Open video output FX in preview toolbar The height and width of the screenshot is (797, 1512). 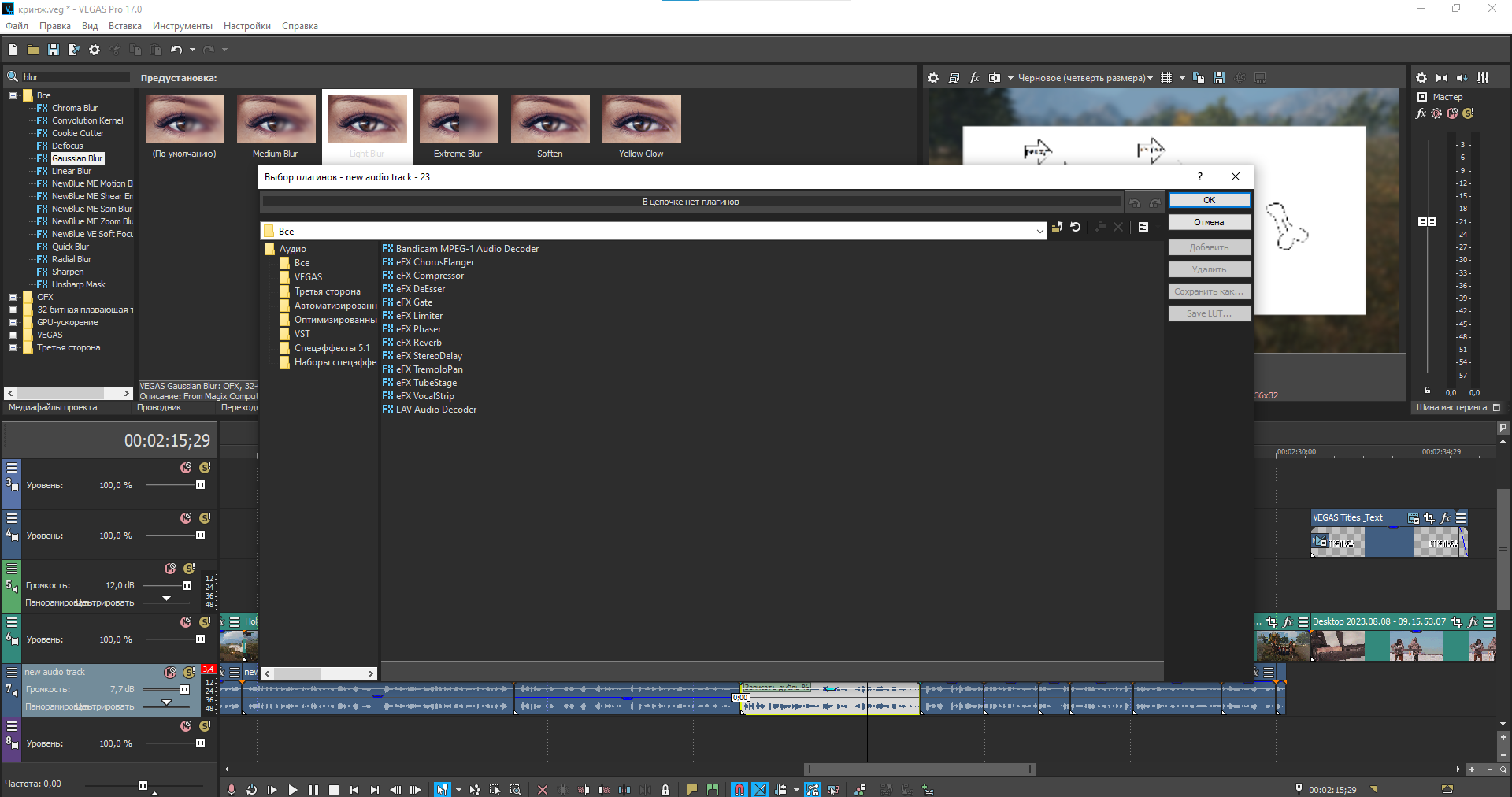974,78
